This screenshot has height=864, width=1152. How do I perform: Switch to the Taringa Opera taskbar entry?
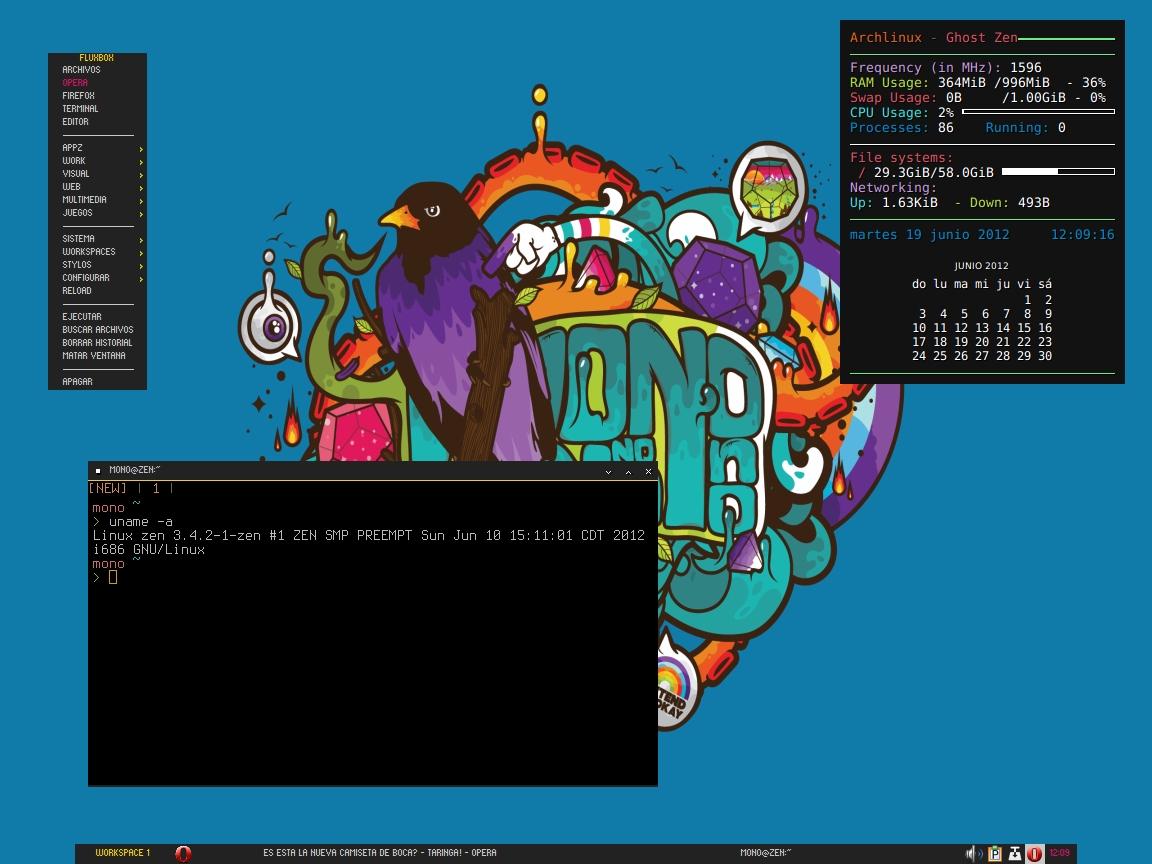[x=380, y=853]
